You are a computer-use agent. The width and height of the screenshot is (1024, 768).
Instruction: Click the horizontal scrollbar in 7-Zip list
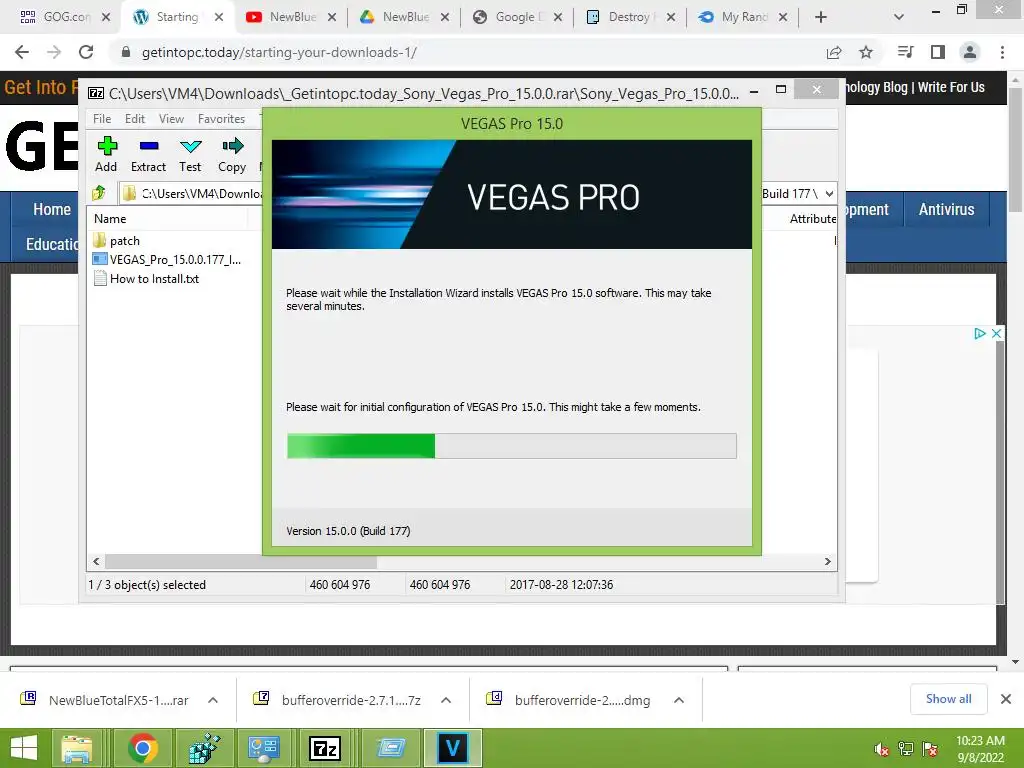[241, 562]
